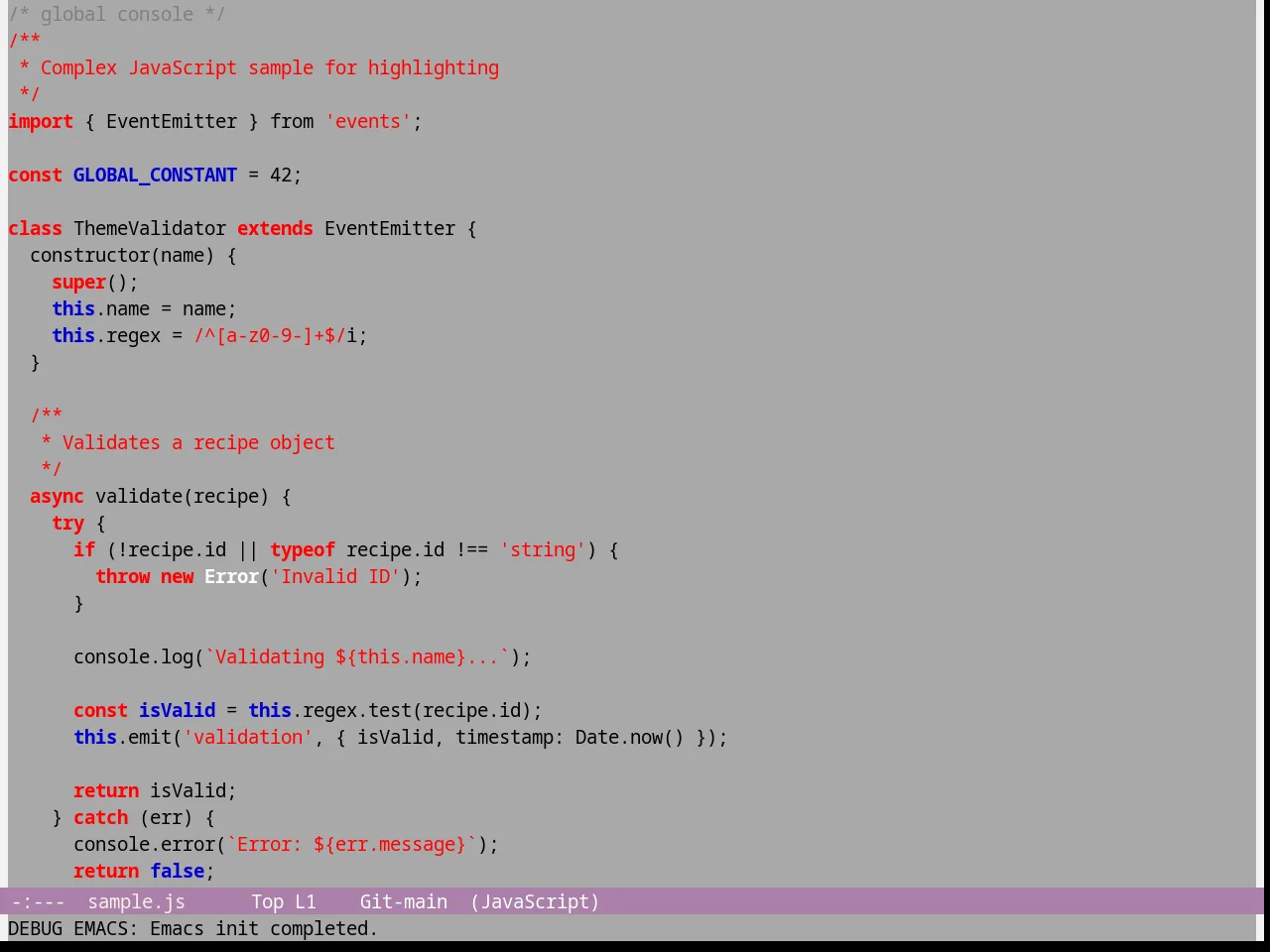Click 'Date.now()' call

(630, 737)
